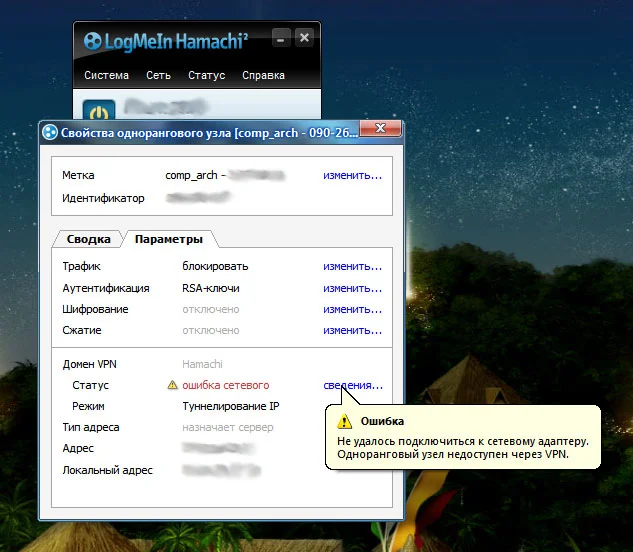Select the Параметры tab
633x552 pixels.
tap(169, 239)
